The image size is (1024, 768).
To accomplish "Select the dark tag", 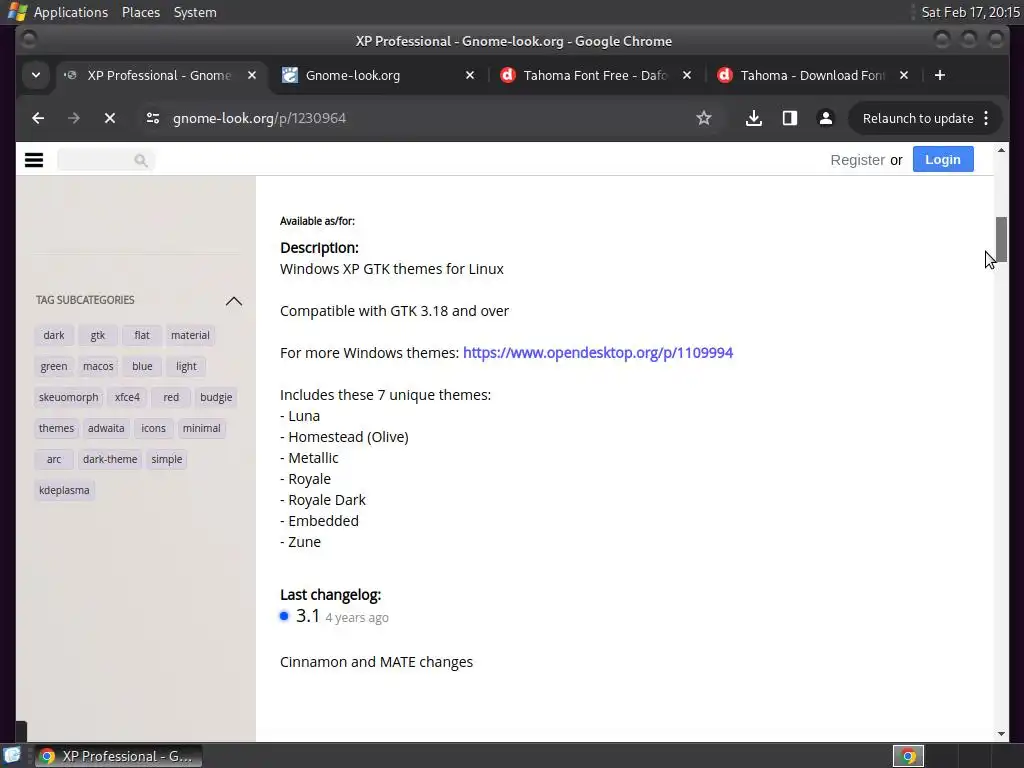I will click(54, 336).
